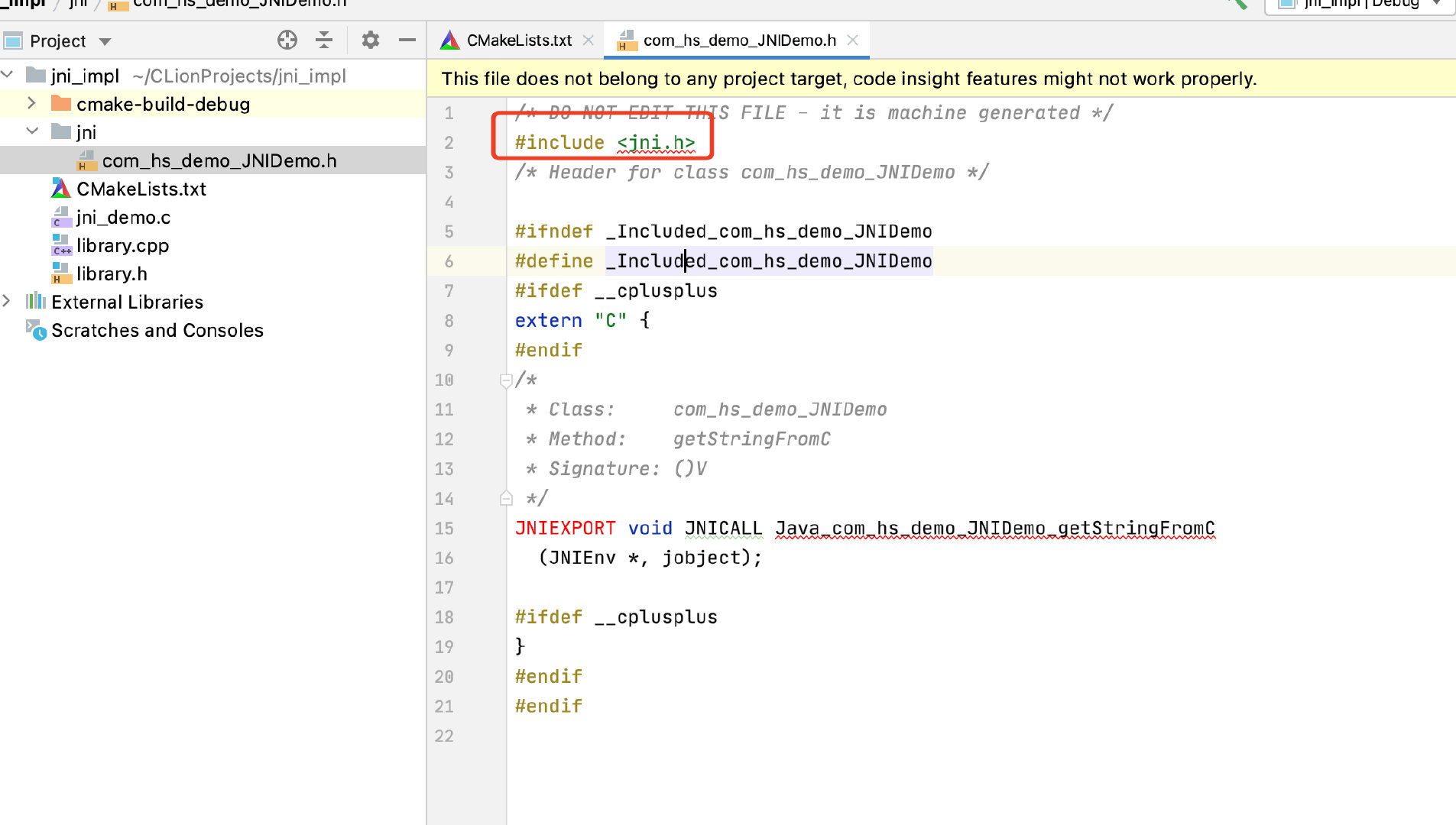
Task: Click jni in the breadcrumb bar
Action: pyautogui.click(x=77, y=4)
